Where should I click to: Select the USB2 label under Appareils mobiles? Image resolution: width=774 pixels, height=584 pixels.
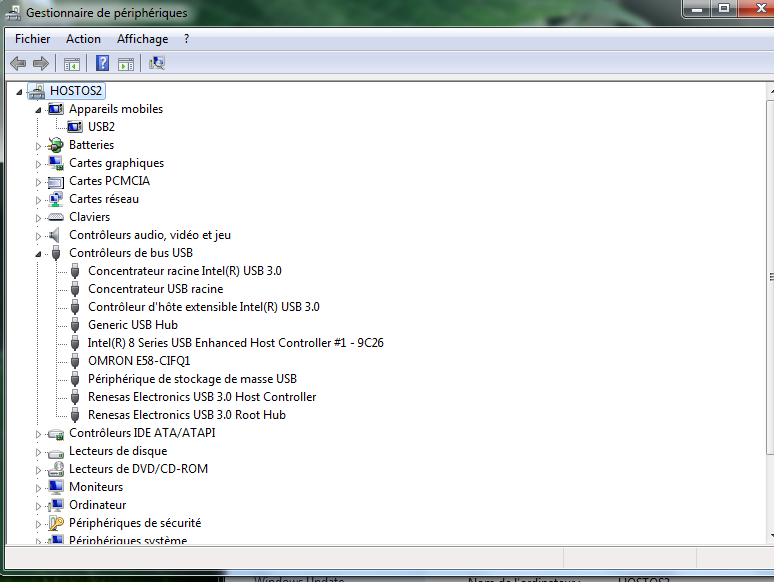tap(101, 127)
